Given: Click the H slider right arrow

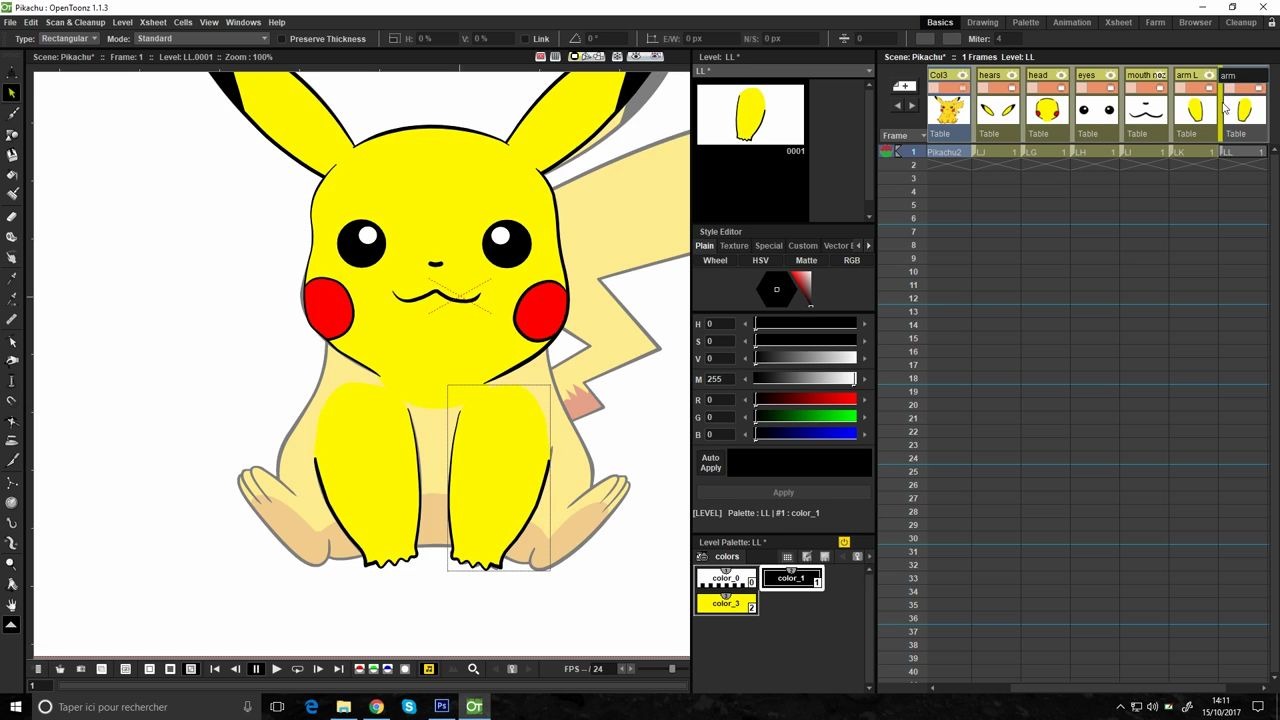Looking at the screenshot, I should click(865, 324).
